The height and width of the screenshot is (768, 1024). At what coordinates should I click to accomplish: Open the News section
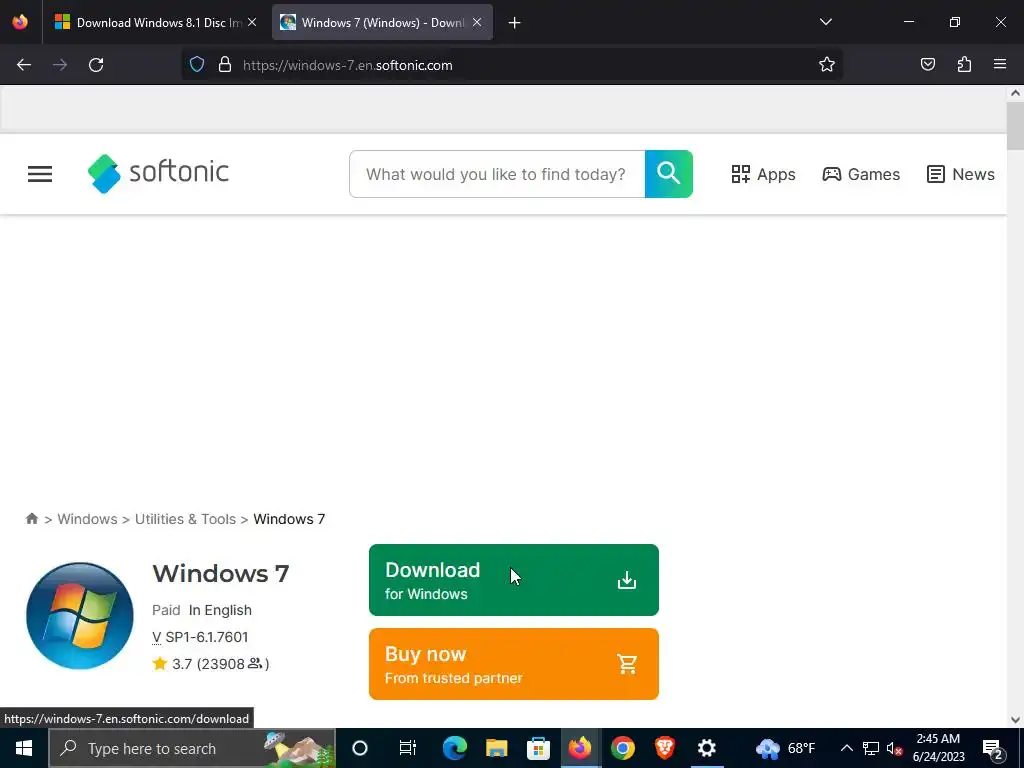coord(961,174)
